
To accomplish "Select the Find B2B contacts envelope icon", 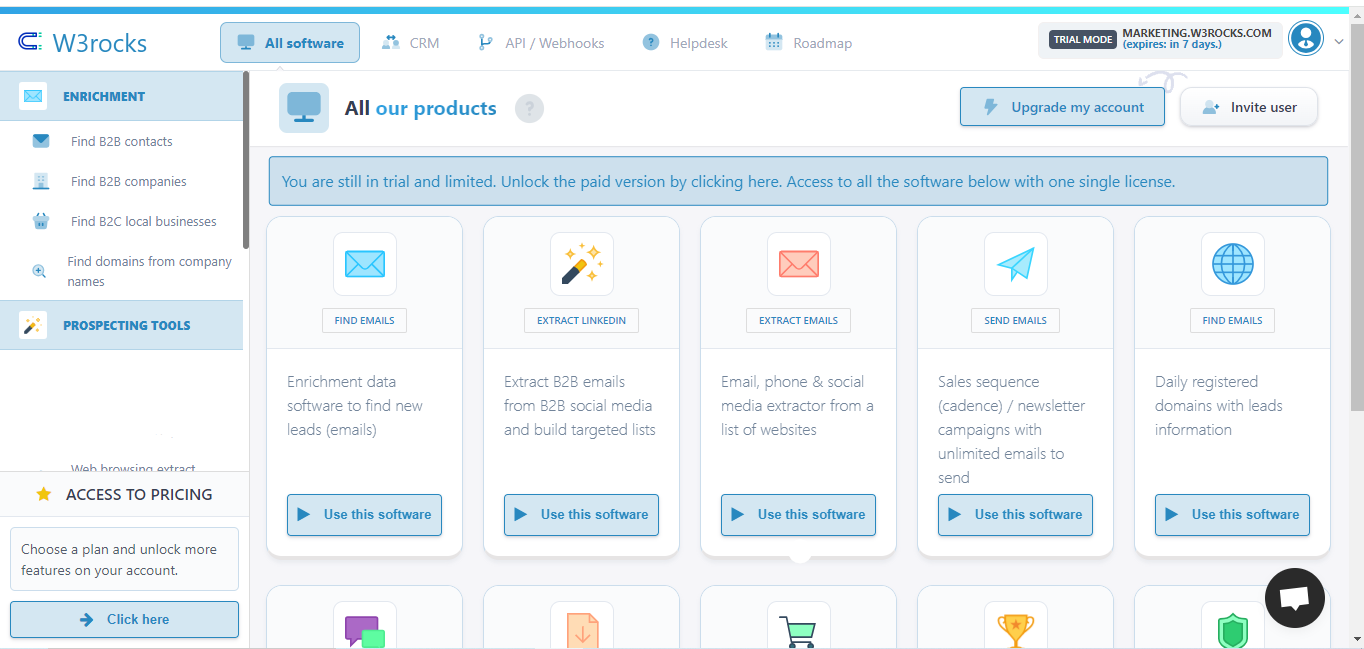I will click(41, 140).
